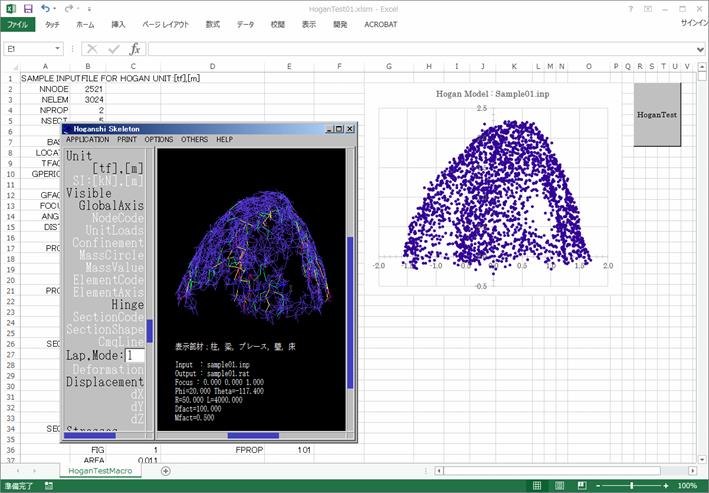Open OTHERS menu in Hoganshi Skeleton

[194, 139]
